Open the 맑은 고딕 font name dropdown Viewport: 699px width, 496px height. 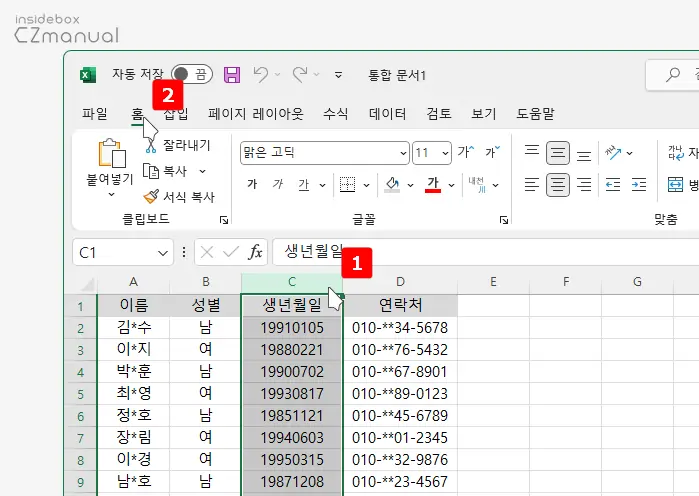[x=403, y=153]
